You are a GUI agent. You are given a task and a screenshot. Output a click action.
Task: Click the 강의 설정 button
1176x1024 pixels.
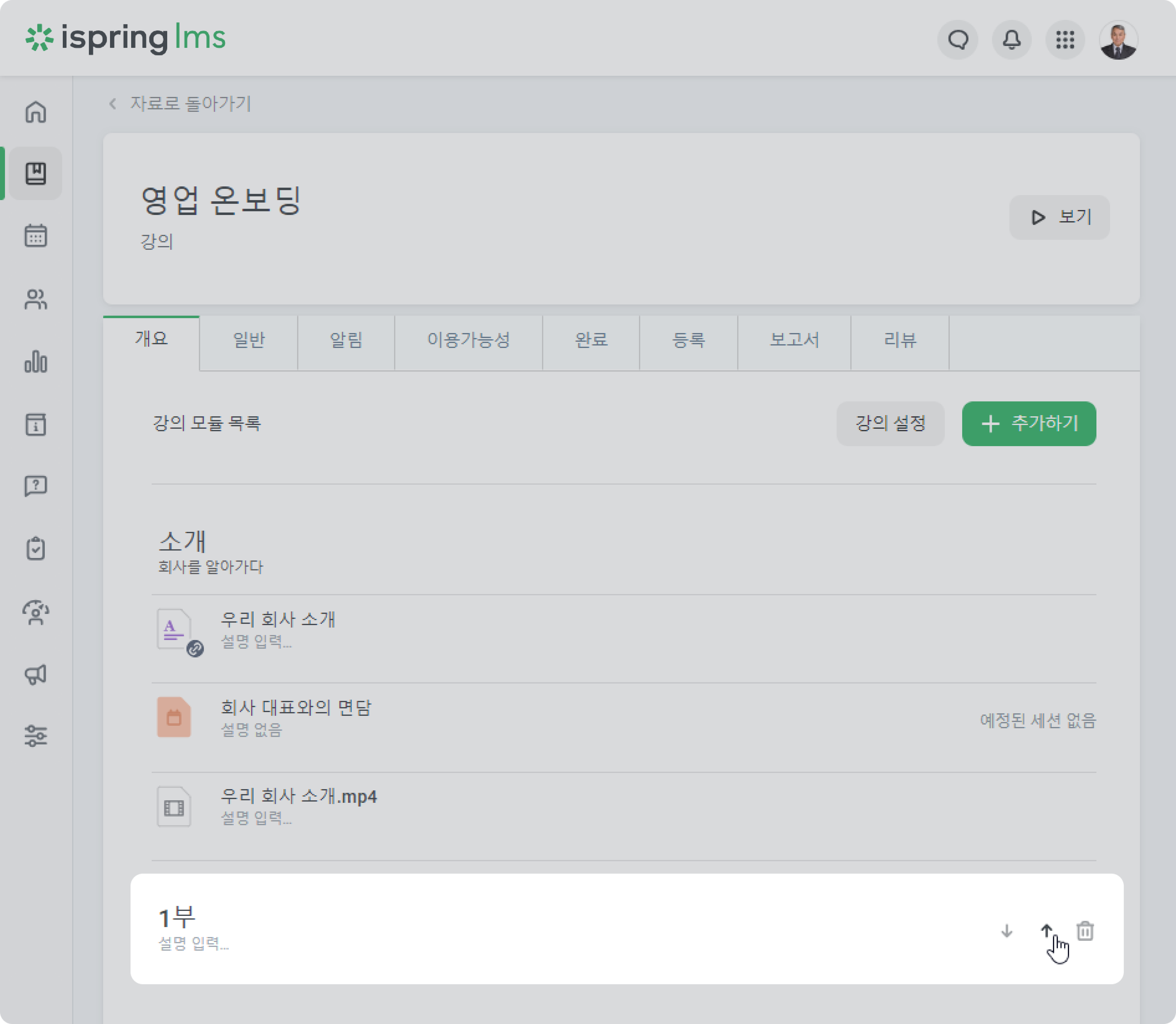(890, 423)
